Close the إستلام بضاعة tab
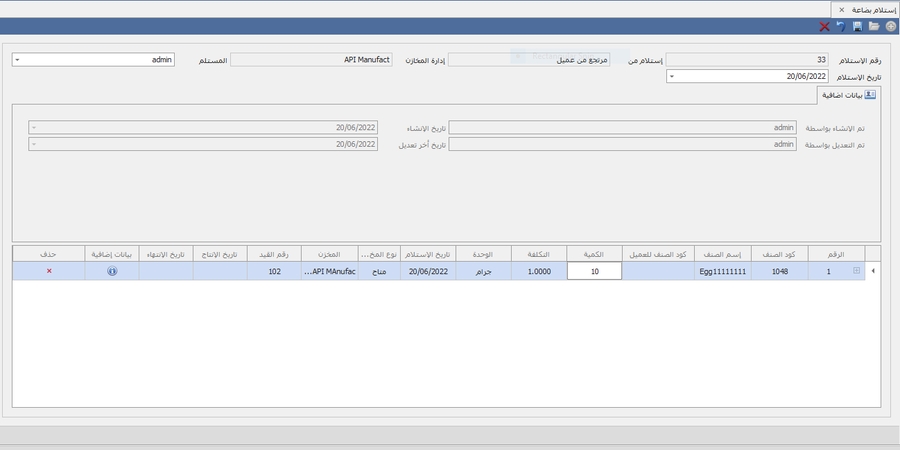 [840, 8]
